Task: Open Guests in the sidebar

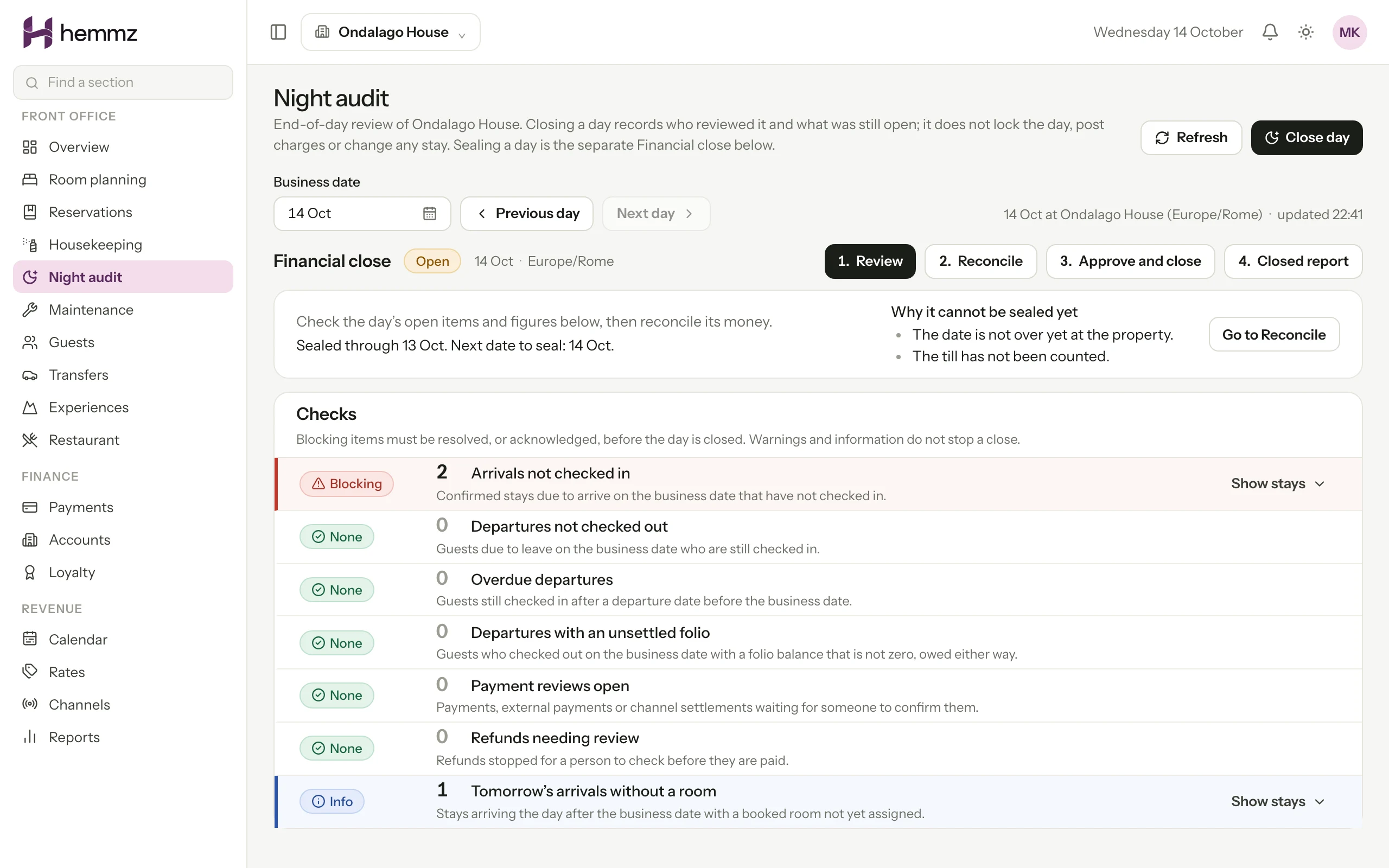Action: click(123, 342)
